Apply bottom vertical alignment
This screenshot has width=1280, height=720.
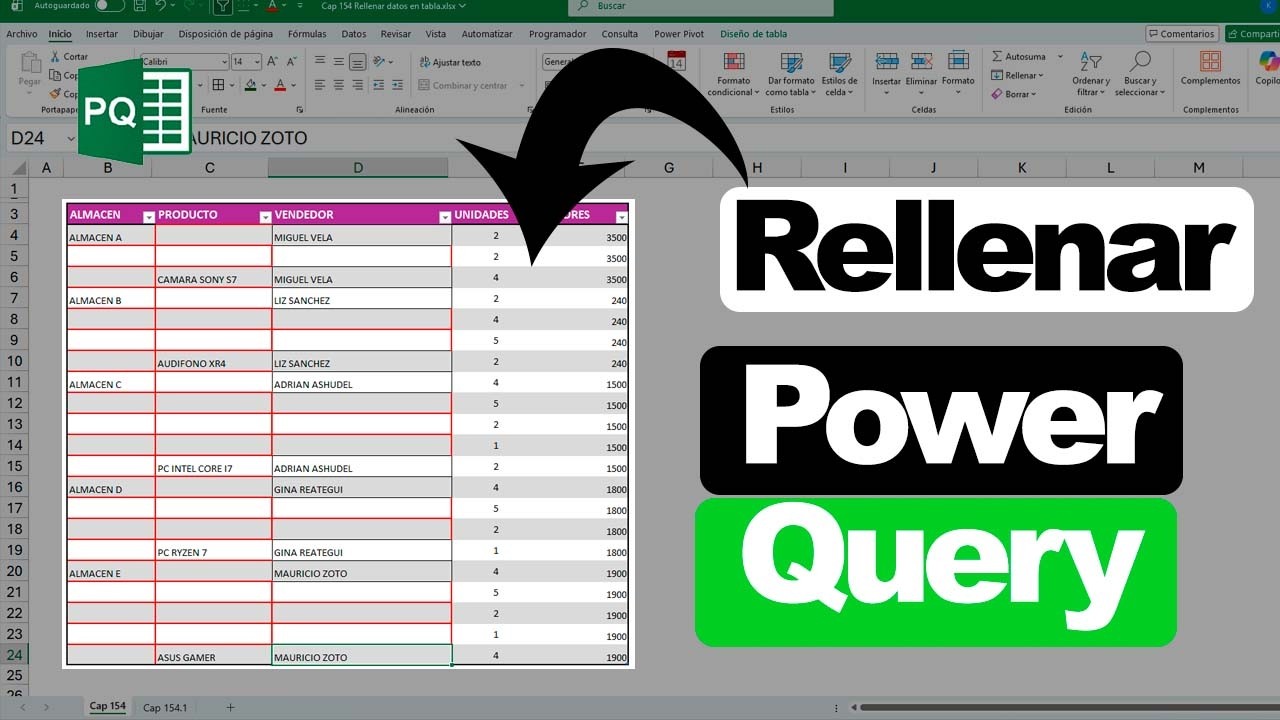coord(358,62)
